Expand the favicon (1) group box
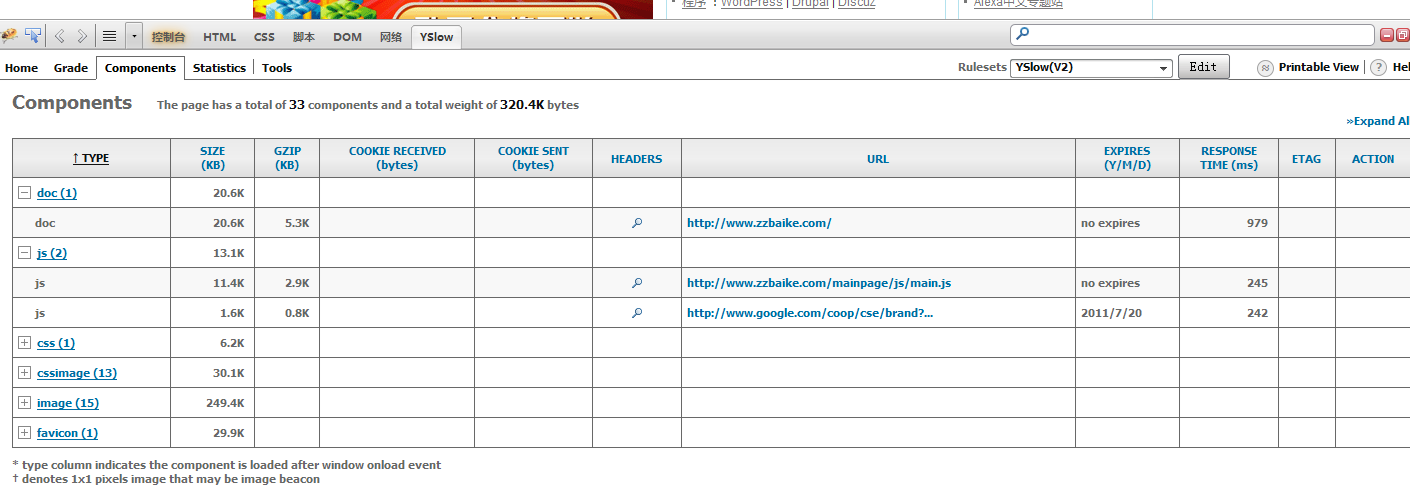1410x498 pixels. (x=25, y=433)
